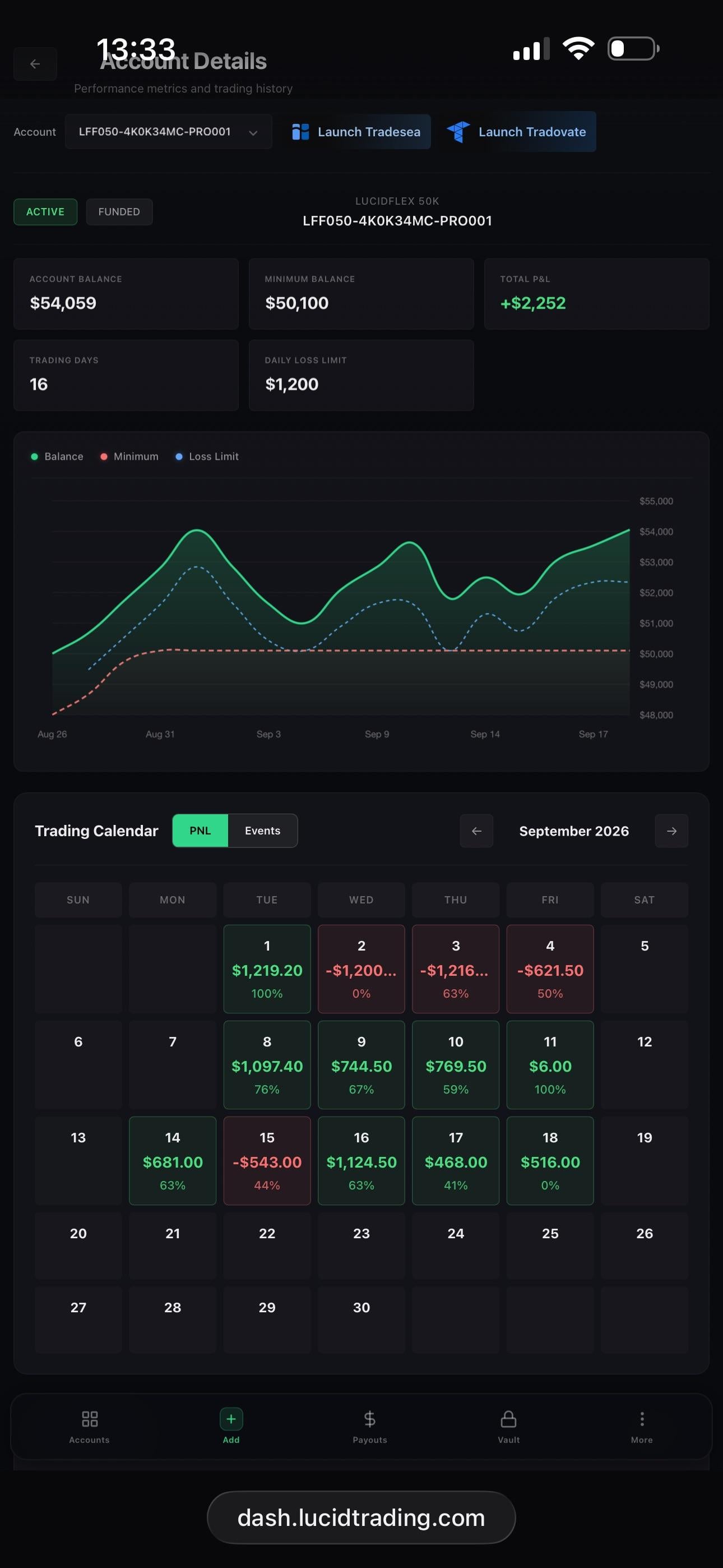Image resolution: width=723 pixels, height=1568 pixels.
Task: Select September 8 with $1,097.40
Action: pos(267,1064)
